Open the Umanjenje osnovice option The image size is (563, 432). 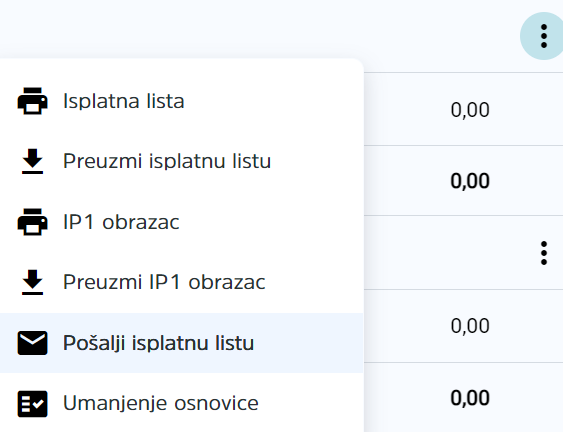pyautogui.click(x=182, y=403)
